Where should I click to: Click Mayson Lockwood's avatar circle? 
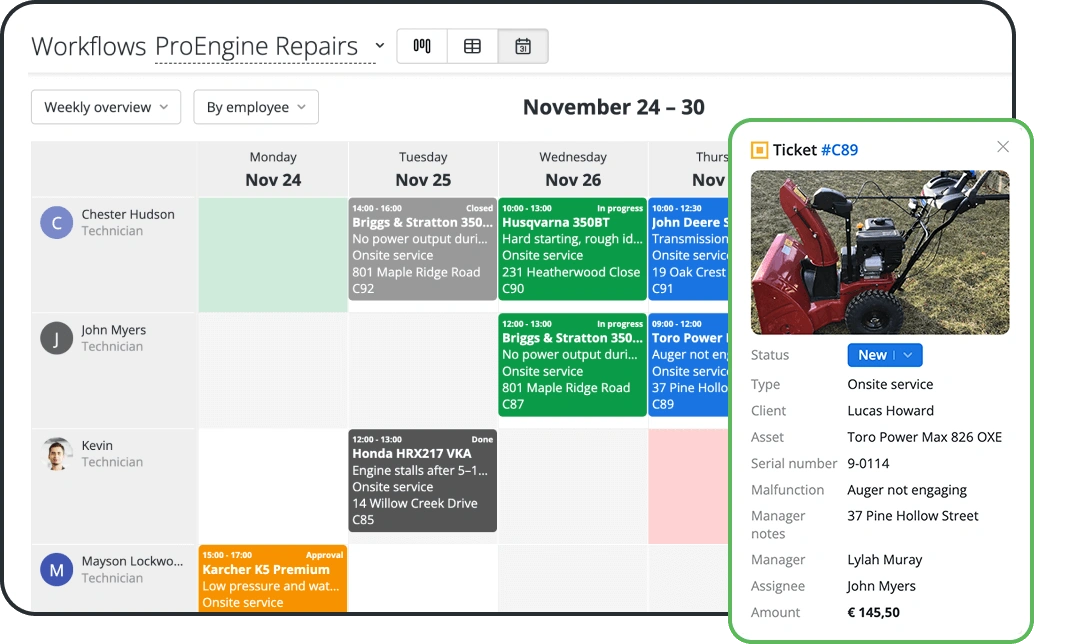pos(57,570)
